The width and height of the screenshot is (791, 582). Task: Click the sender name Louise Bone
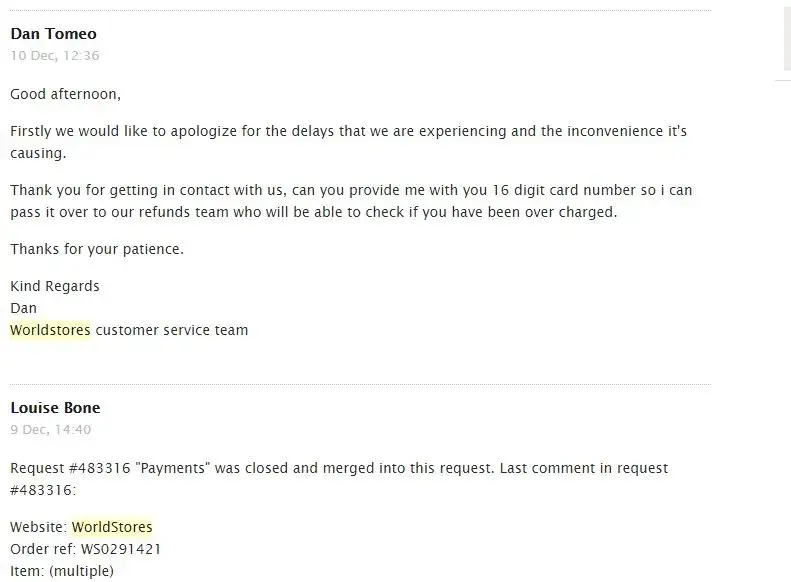click(55, 408)
